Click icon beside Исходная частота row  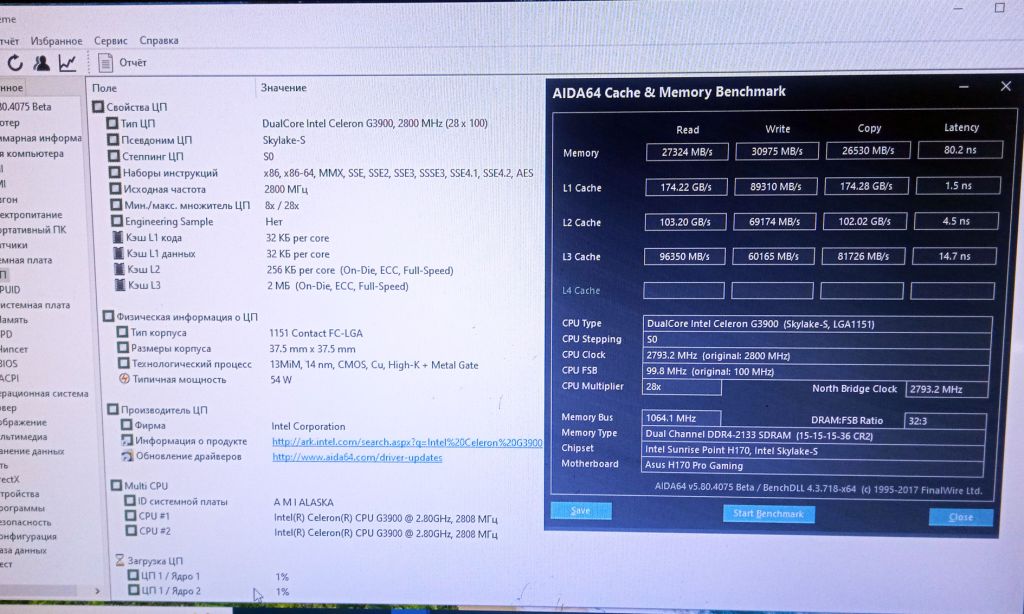pos(116,188)
